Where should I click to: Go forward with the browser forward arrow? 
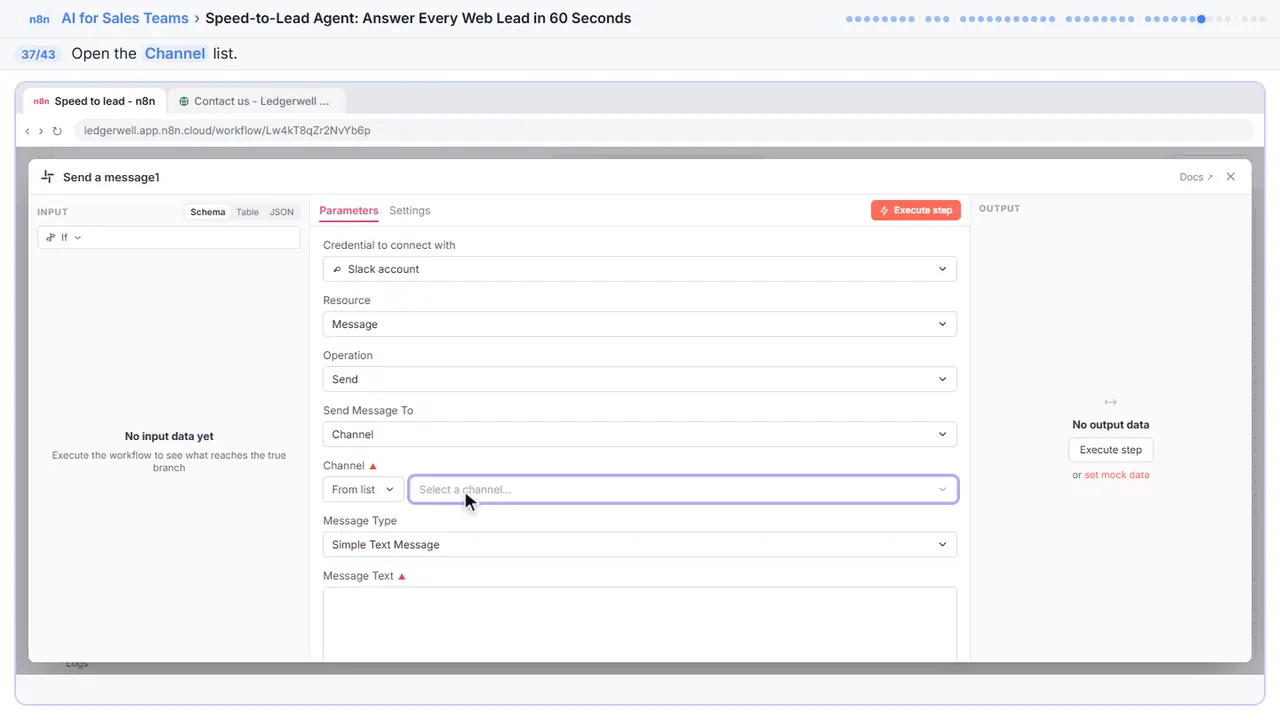41,131
